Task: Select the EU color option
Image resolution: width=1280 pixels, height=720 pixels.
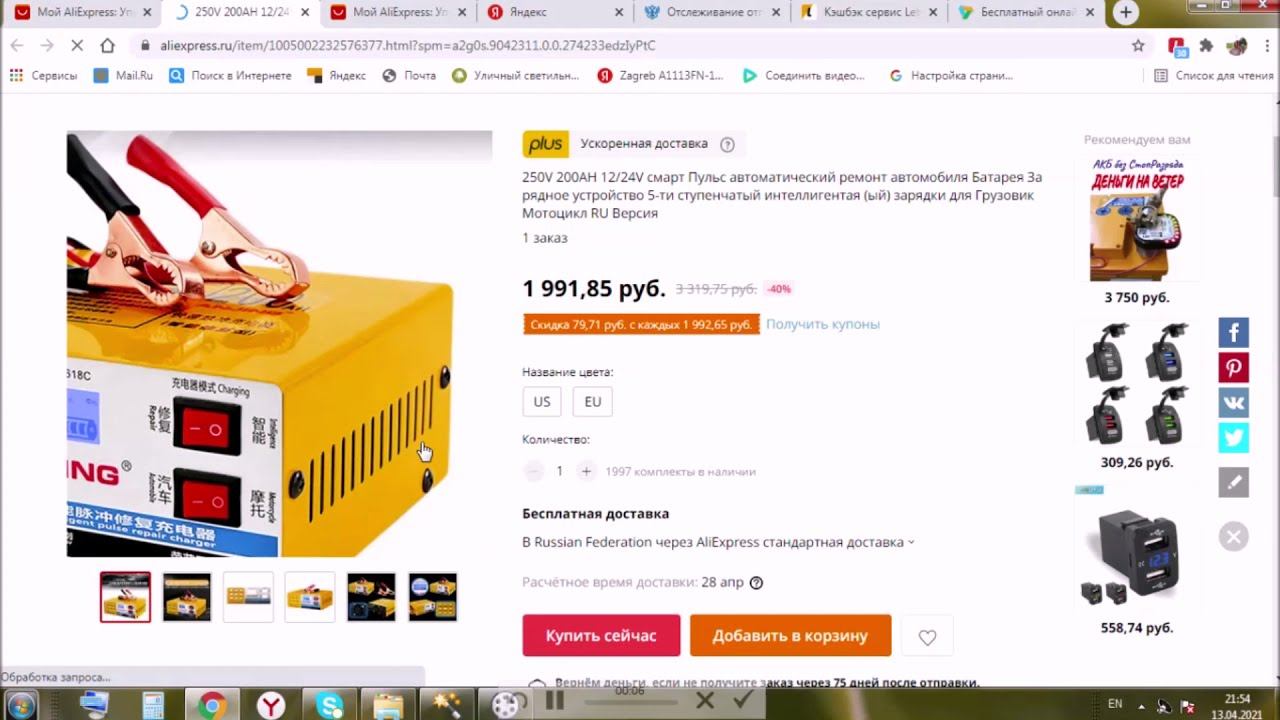Action: click(593, 401)
